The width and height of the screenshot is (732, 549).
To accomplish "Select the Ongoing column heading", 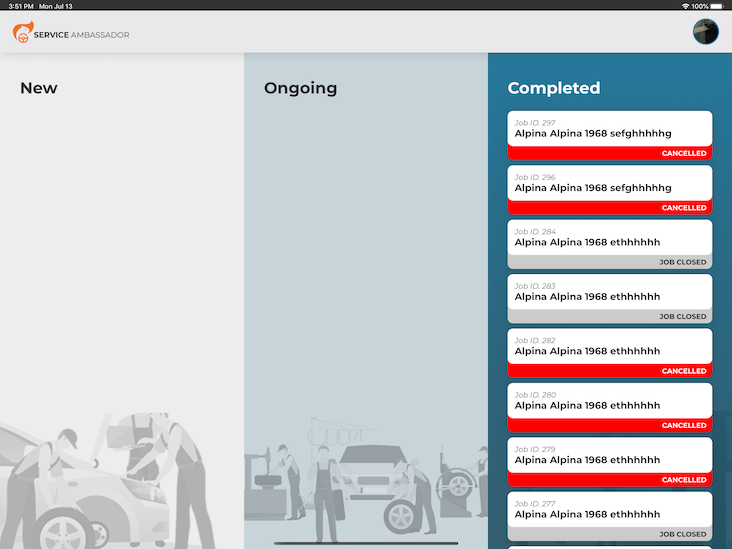I will click(x=300, y=88).
